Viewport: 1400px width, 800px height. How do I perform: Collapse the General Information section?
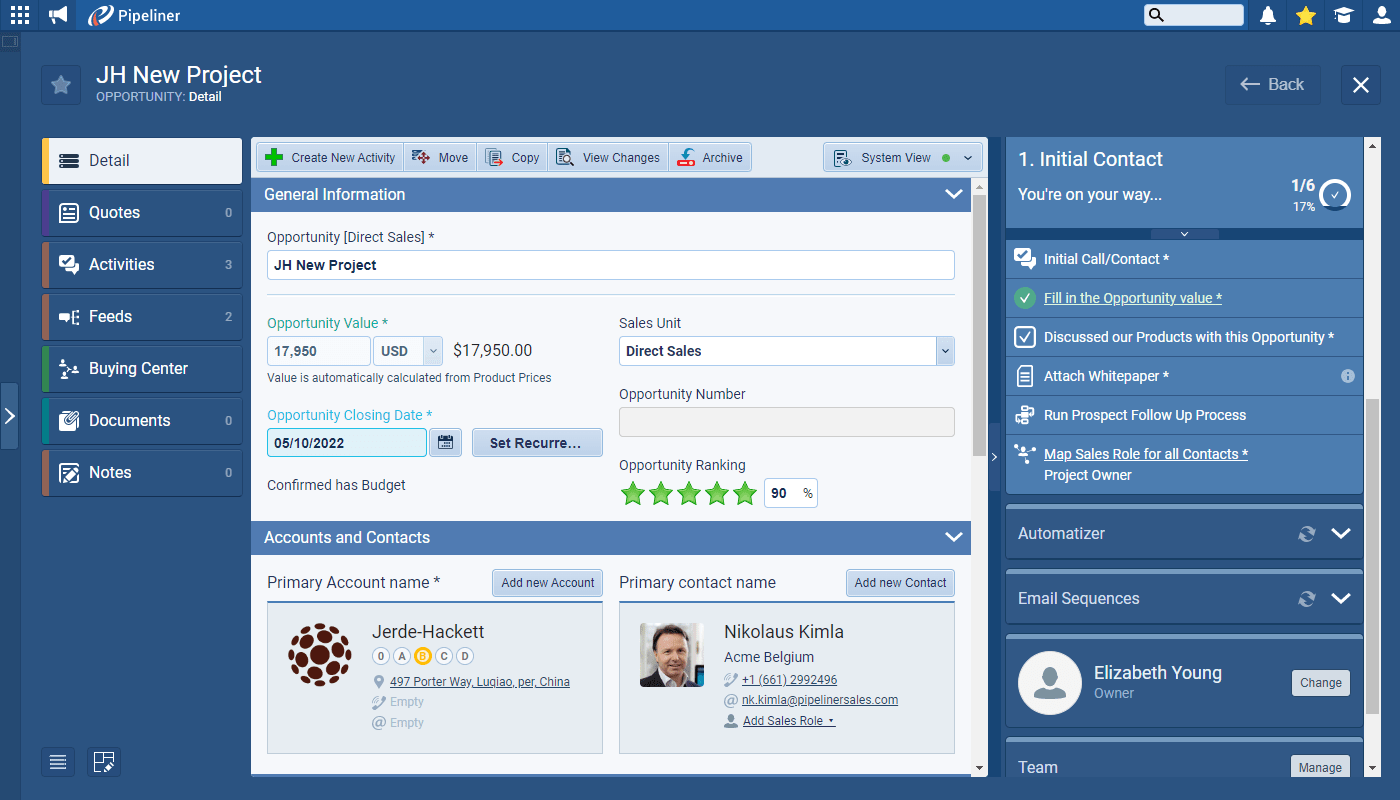(x=953, y=194)
